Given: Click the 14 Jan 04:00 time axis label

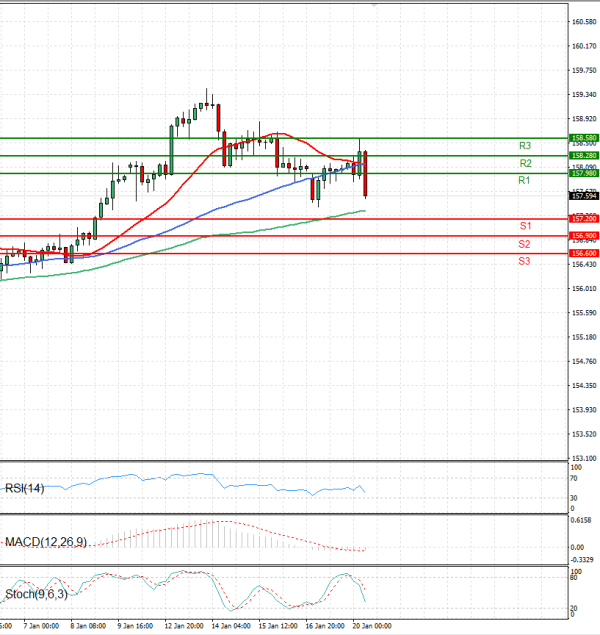Looking at the screenshot, I should [232, 627].
